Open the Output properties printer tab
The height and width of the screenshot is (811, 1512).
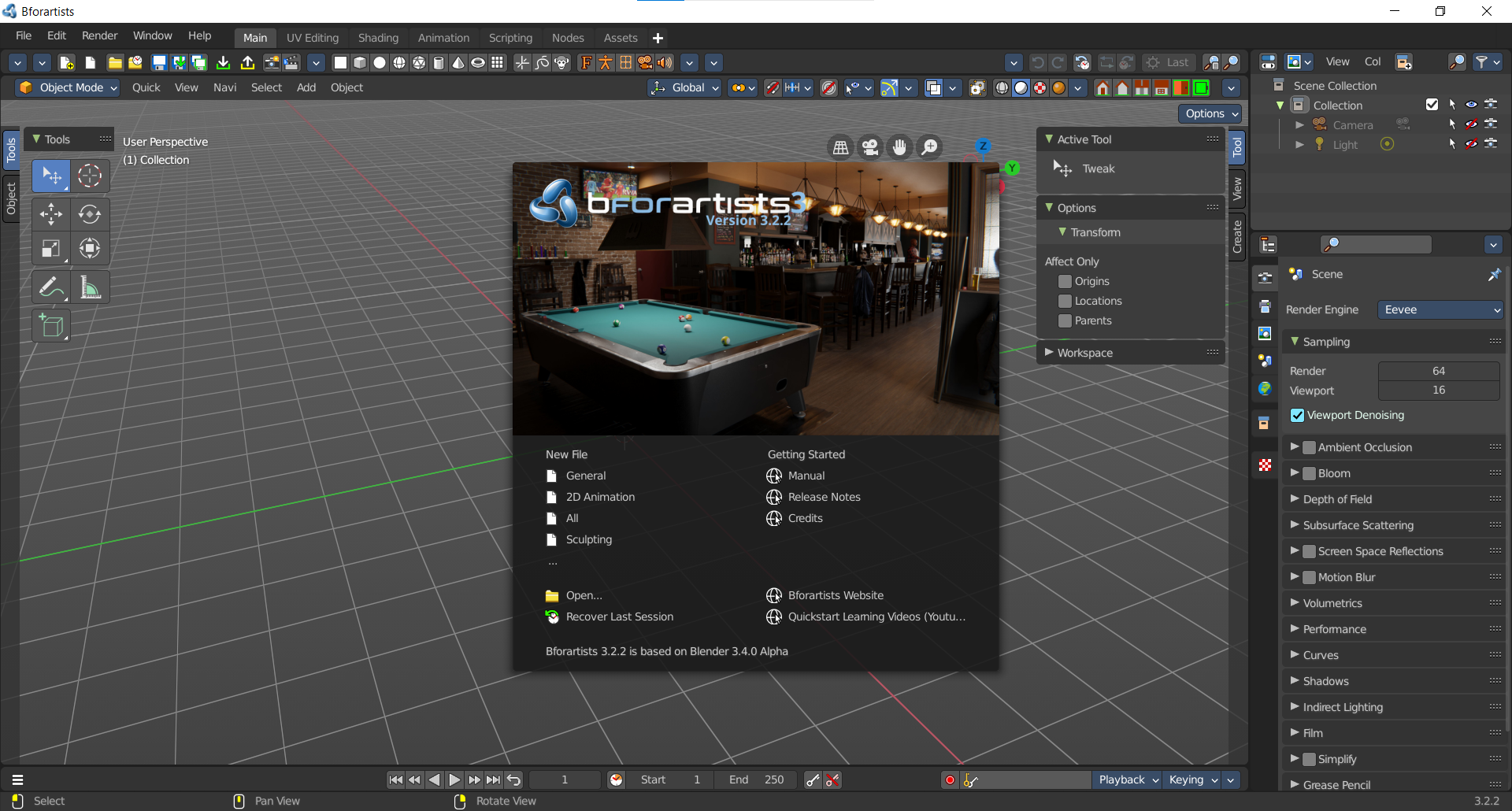coord(1265,306)
